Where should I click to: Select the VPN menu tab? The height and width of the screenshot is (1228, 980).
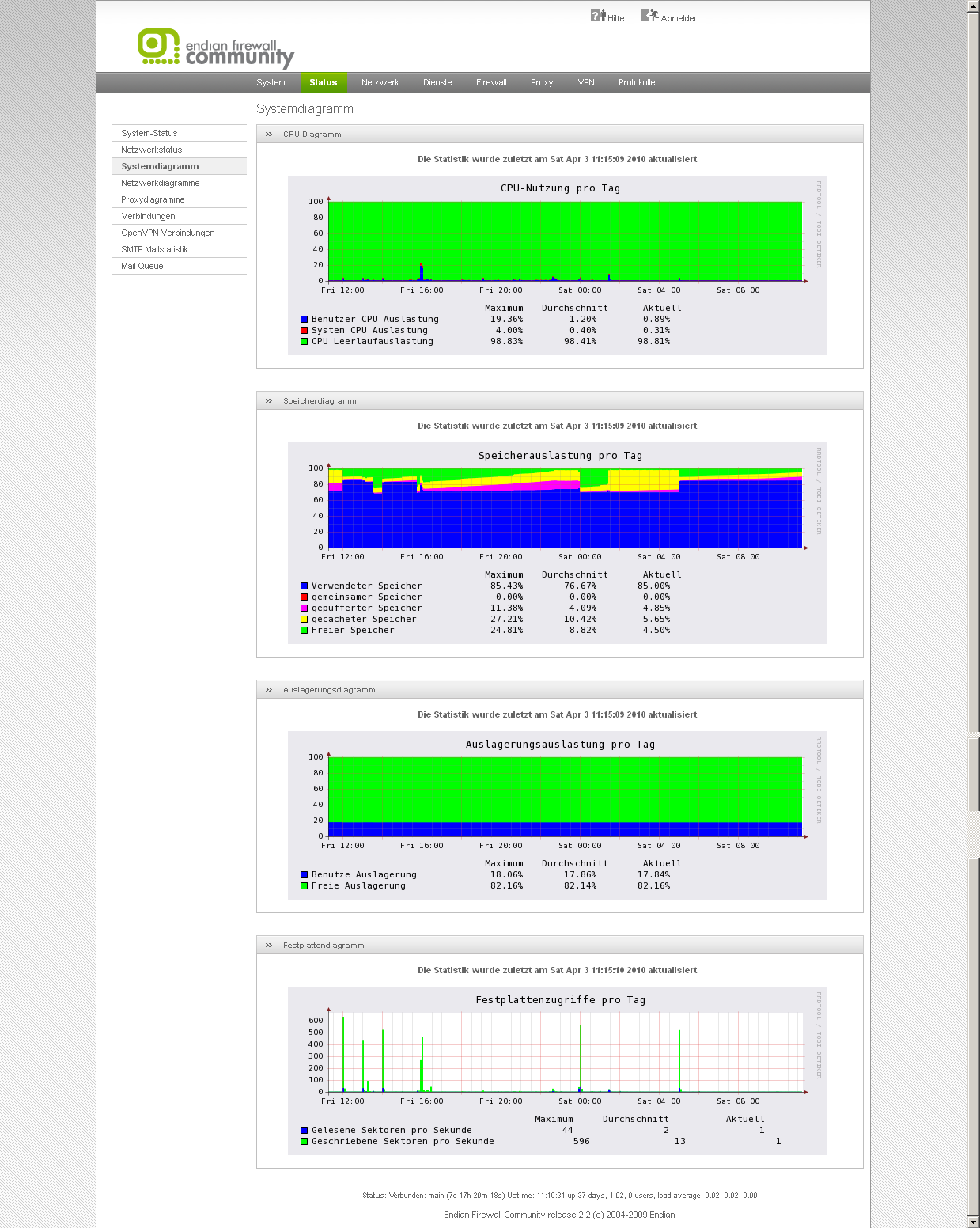click(x=586, y=82)
